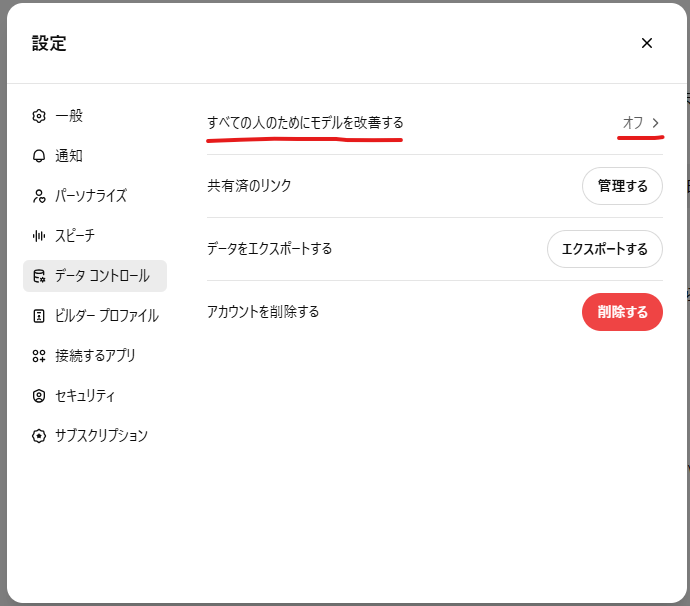The image size is (690, 606).
Task: Open the ビルダー プロファイル tab
Action: [x=95, y=316]
